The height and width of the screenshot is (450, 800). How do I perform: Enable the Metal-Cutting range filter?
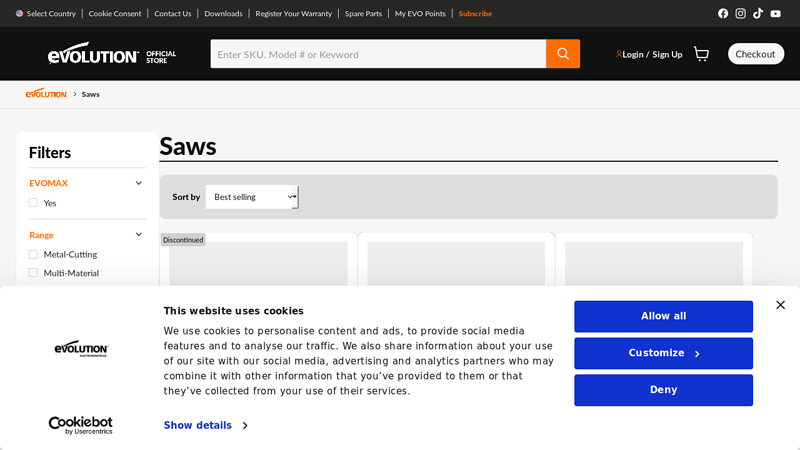33,254
